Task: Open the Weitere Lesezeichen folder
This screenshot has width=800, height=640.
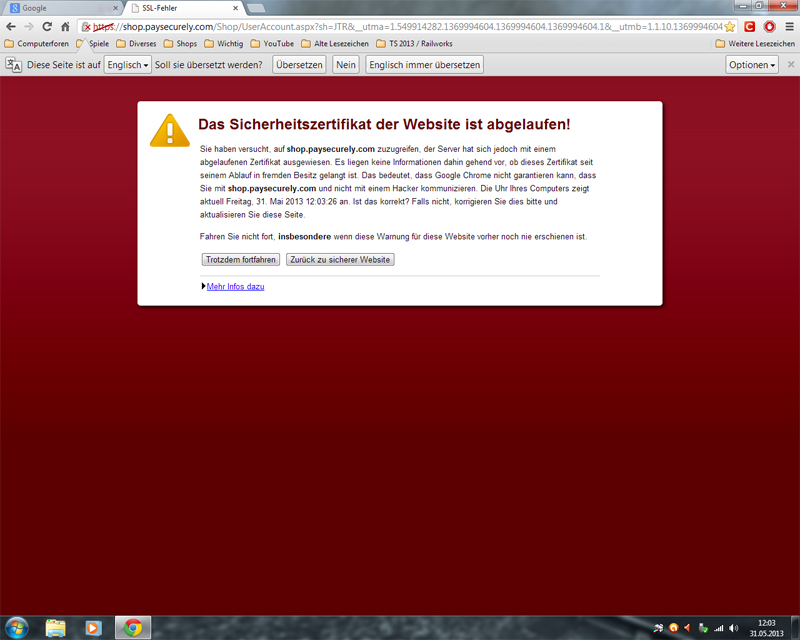Action: pos(755,44)
